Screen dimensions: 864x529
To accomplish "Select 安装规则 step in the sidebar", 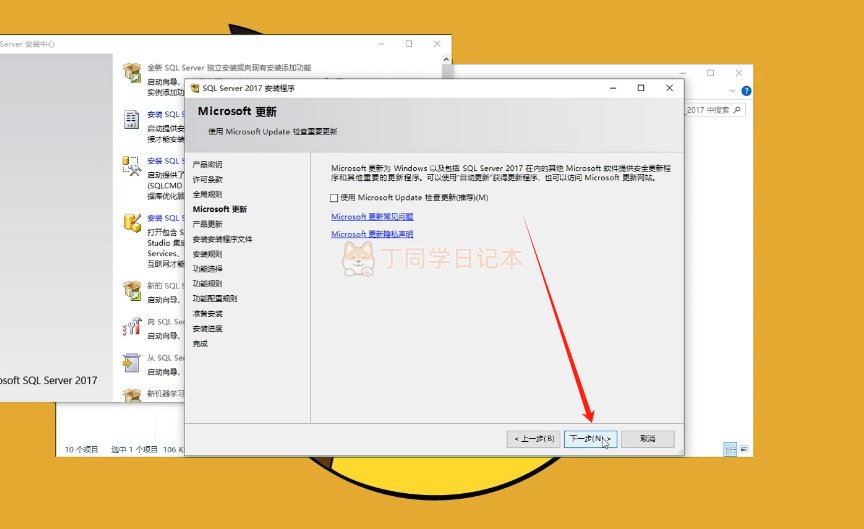I will (207, 253).
